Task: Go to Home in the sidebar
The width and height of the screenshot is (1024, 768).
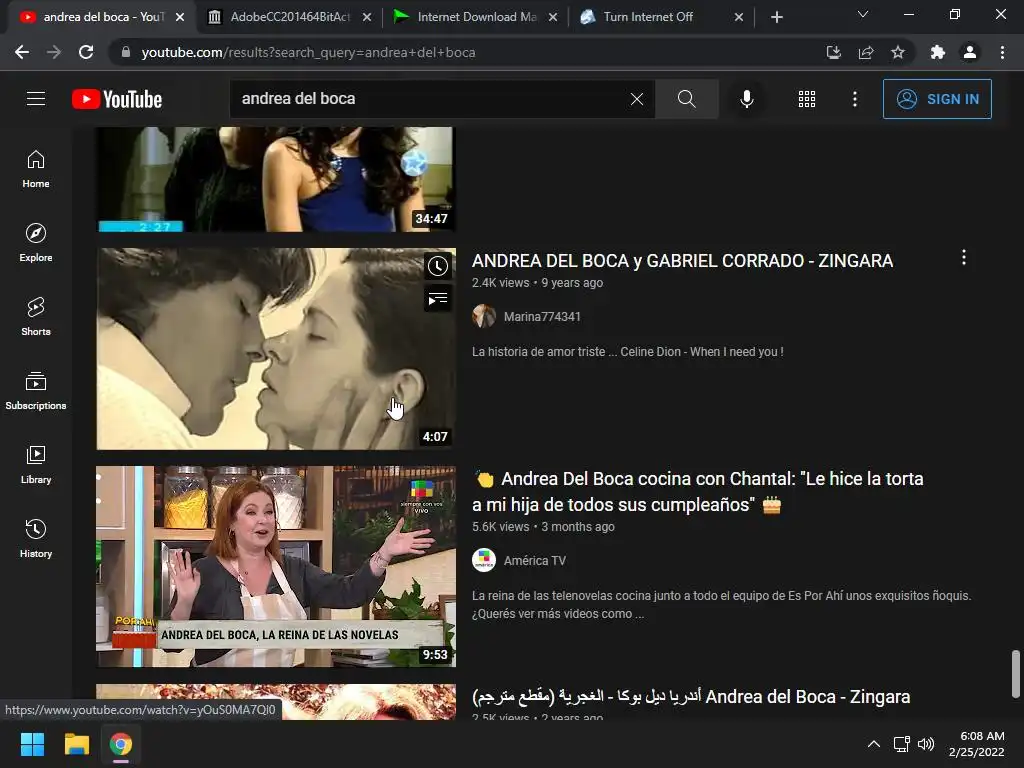Action: coord(36,169)
